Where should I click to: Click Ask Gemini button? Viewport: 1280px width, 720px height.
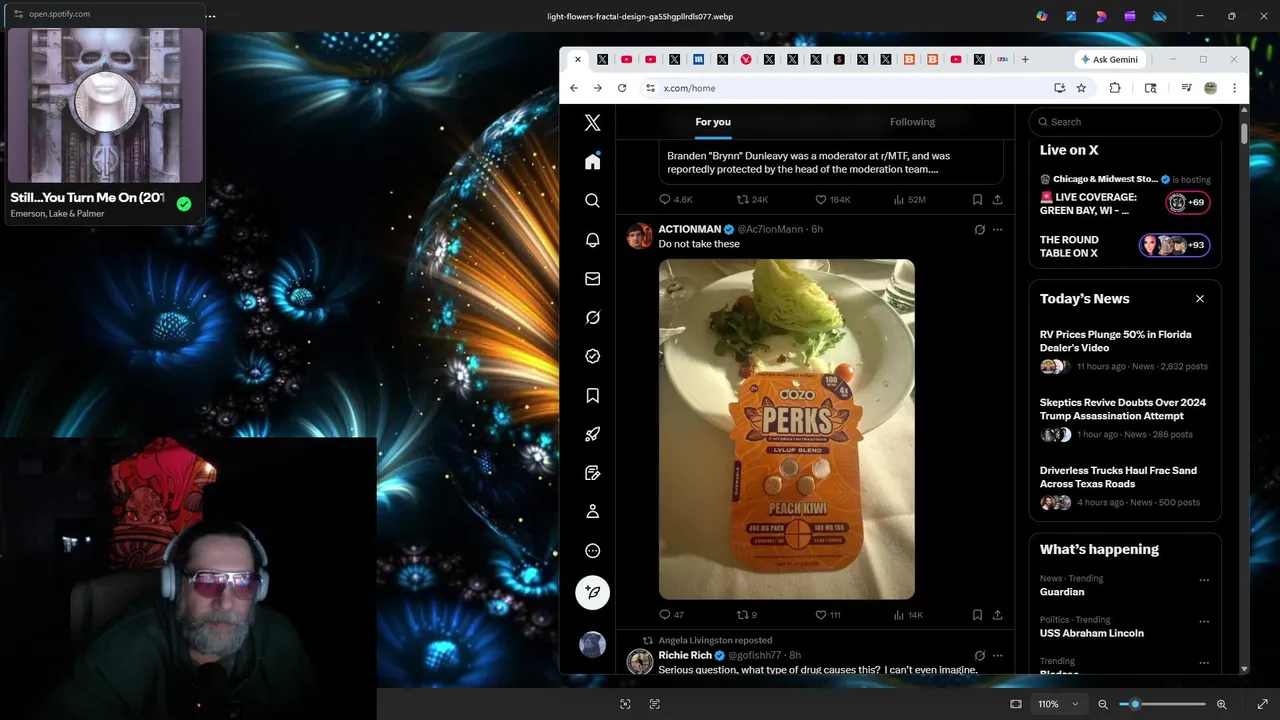click(1109, 59)
